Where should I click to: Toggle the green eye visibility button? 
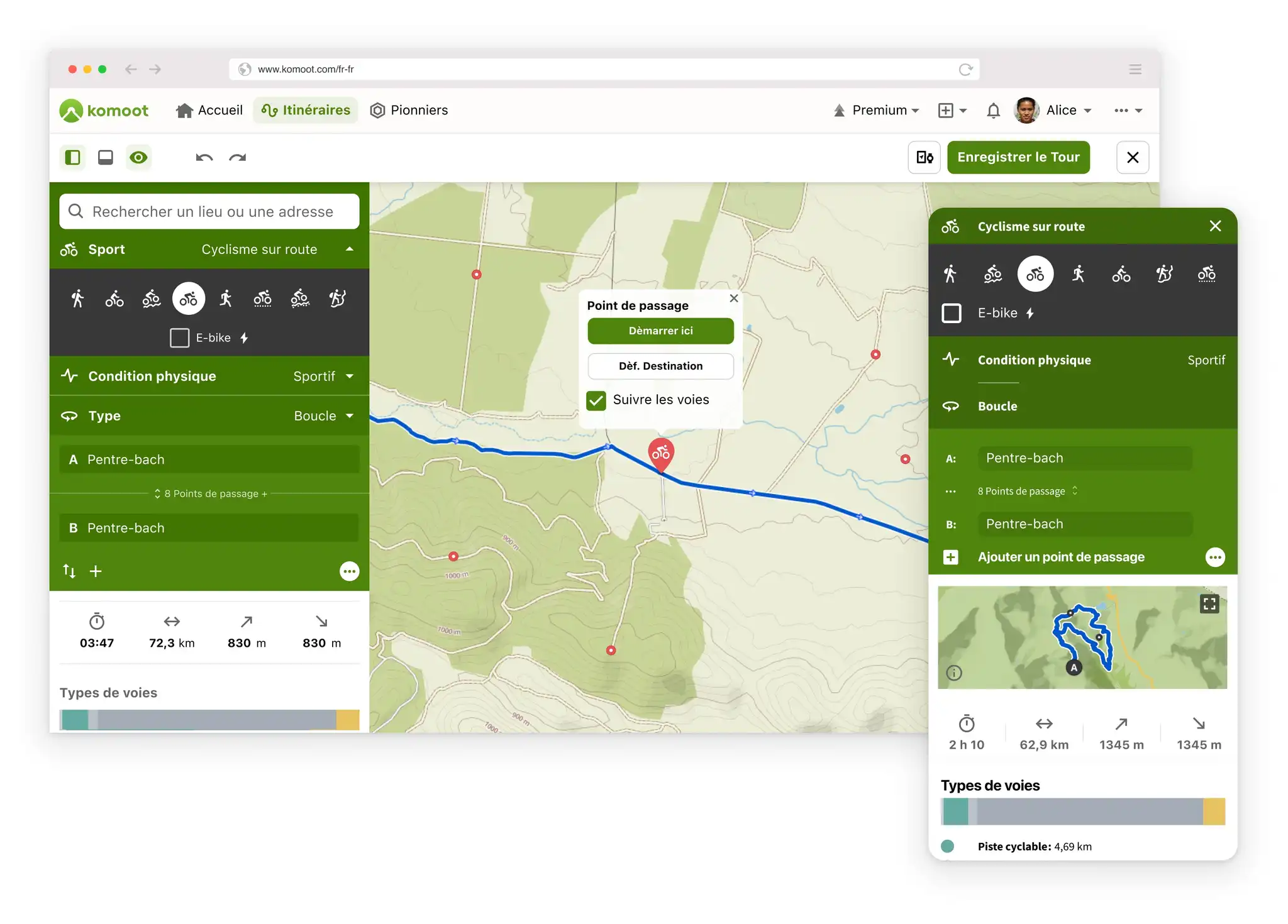click(138, 158)
